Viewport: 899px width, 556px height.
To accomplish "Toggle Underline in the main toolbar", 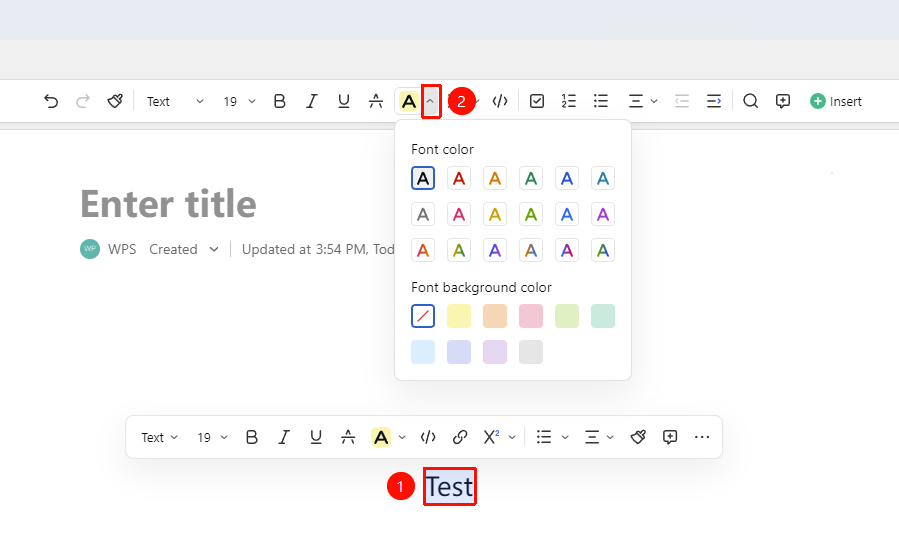I will [x=343, y=101].
